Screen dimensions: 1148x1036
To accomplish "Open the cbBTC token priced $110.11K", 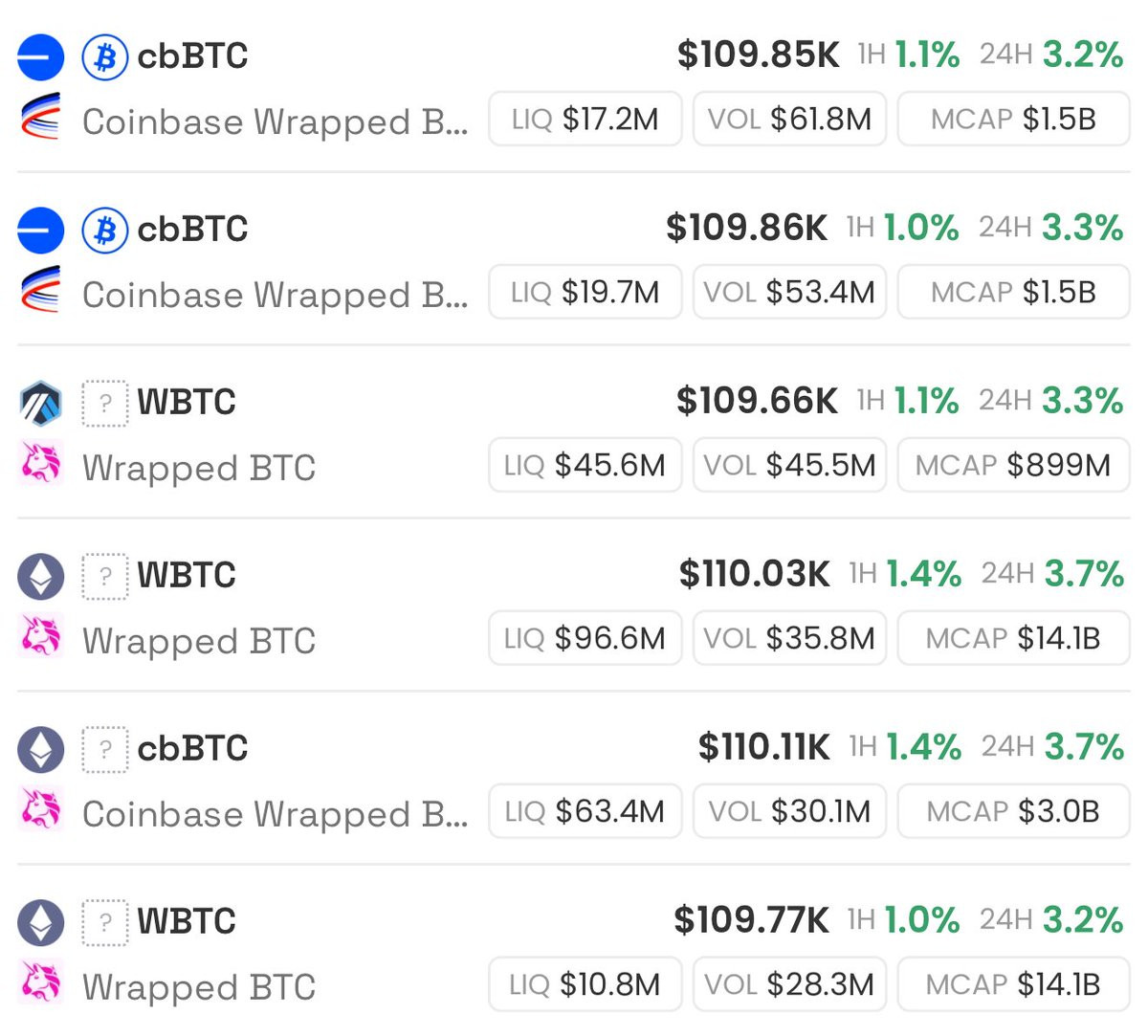I will 192,748.
